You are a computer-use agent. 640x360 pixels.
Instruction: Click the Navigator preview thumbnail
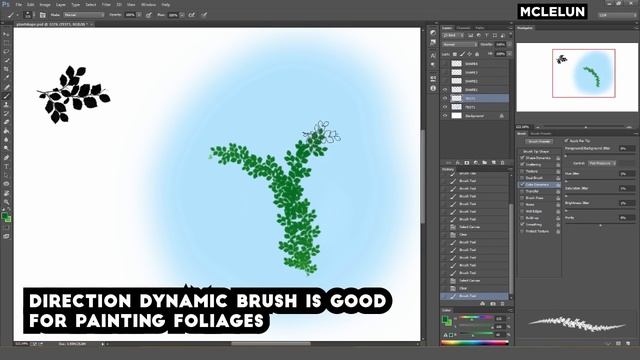577,77
